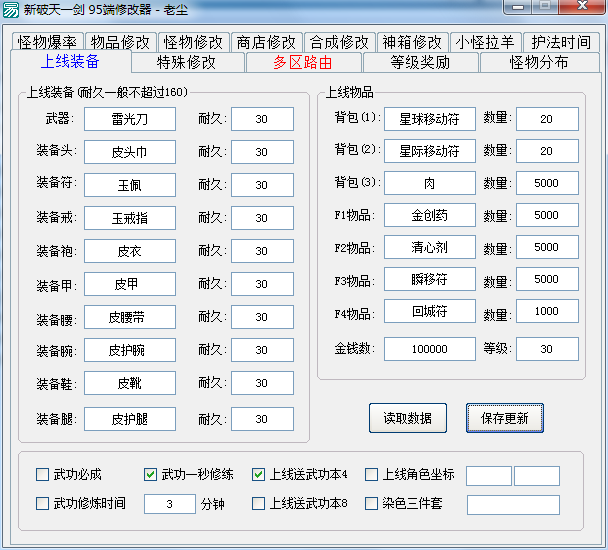Go to the 等级奖励 tab

pyautogui.click(x=420, y=63)
